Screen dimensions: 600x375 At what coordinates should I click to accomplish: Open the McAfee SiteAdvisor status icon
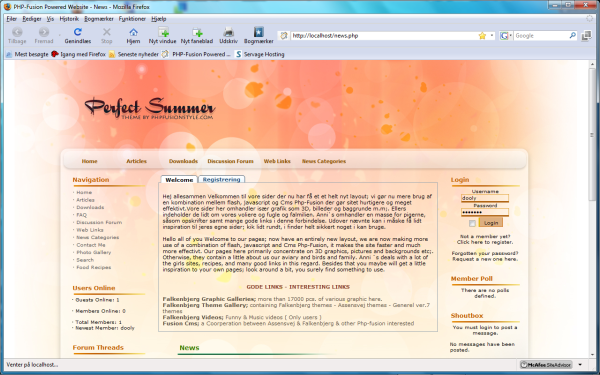click(546, 365)
